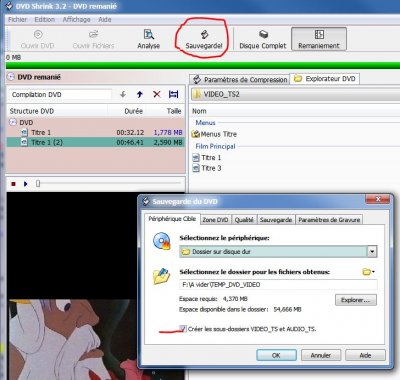Image resolution: width=400 pixels, height=380 pixels.
Task: Select the Disque Complet mode icon
Action: [263, 34]
